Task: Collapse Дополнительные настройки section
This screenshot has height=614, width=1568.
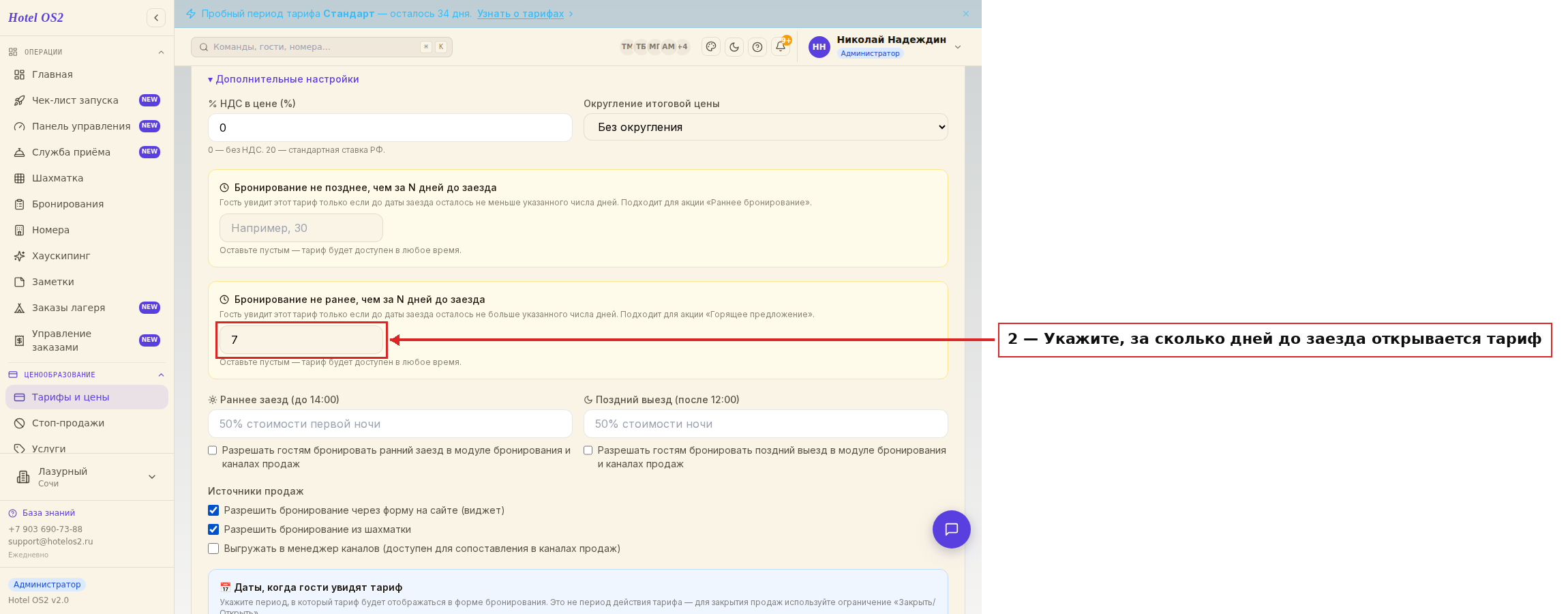Action: 284,79
